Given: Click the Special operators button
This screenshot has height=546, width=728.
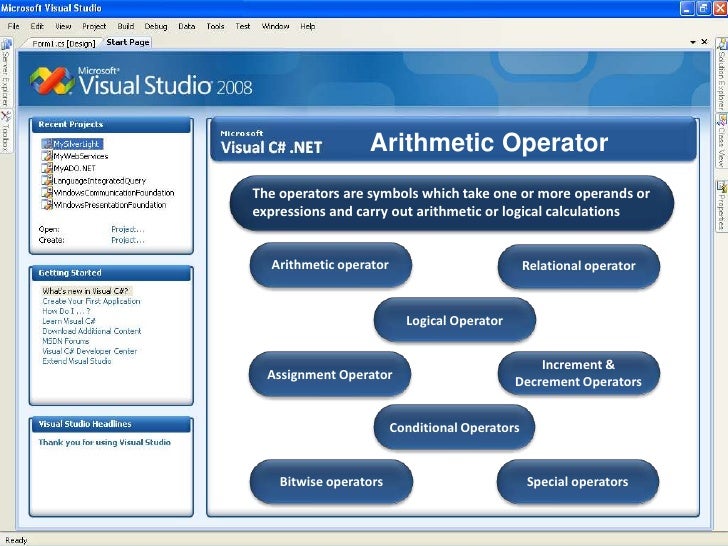Looking at the screenshot, I should coord(578,481).
